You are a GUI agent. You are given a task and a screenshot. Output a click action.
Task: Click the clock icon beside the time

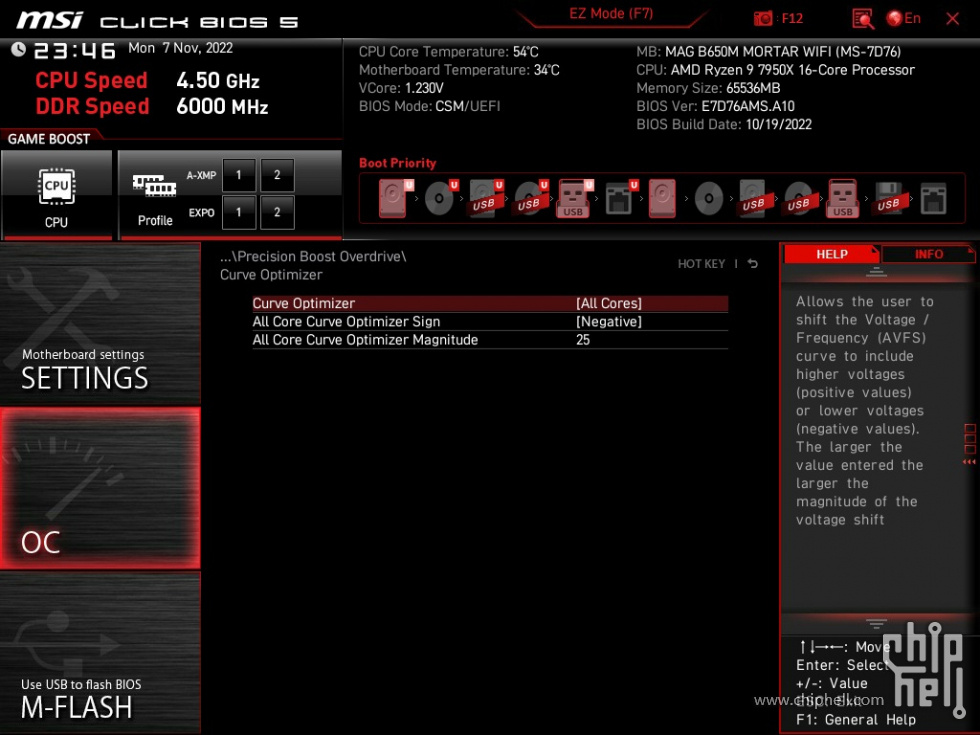[18, 49]
